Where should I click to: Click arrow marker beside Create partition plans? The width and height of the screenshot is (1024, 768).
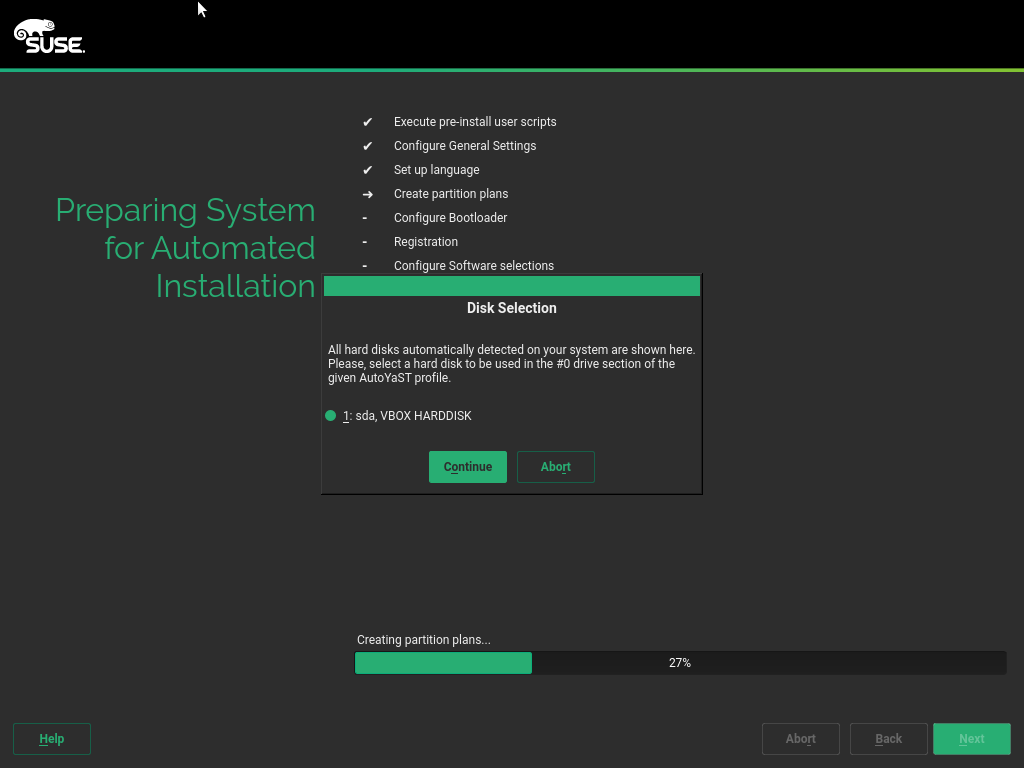pyautogui.click(x=367, y=194)
